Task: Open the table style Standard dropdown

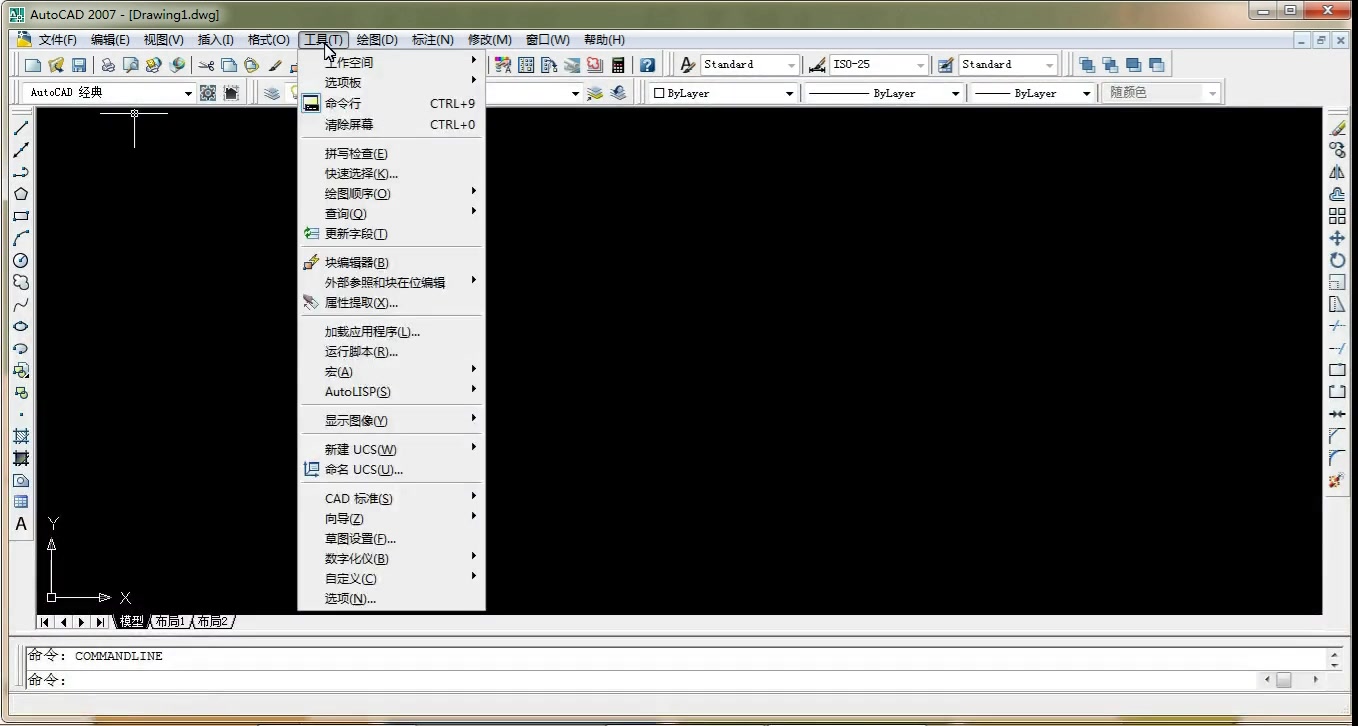Action: tap(1050, 65)
